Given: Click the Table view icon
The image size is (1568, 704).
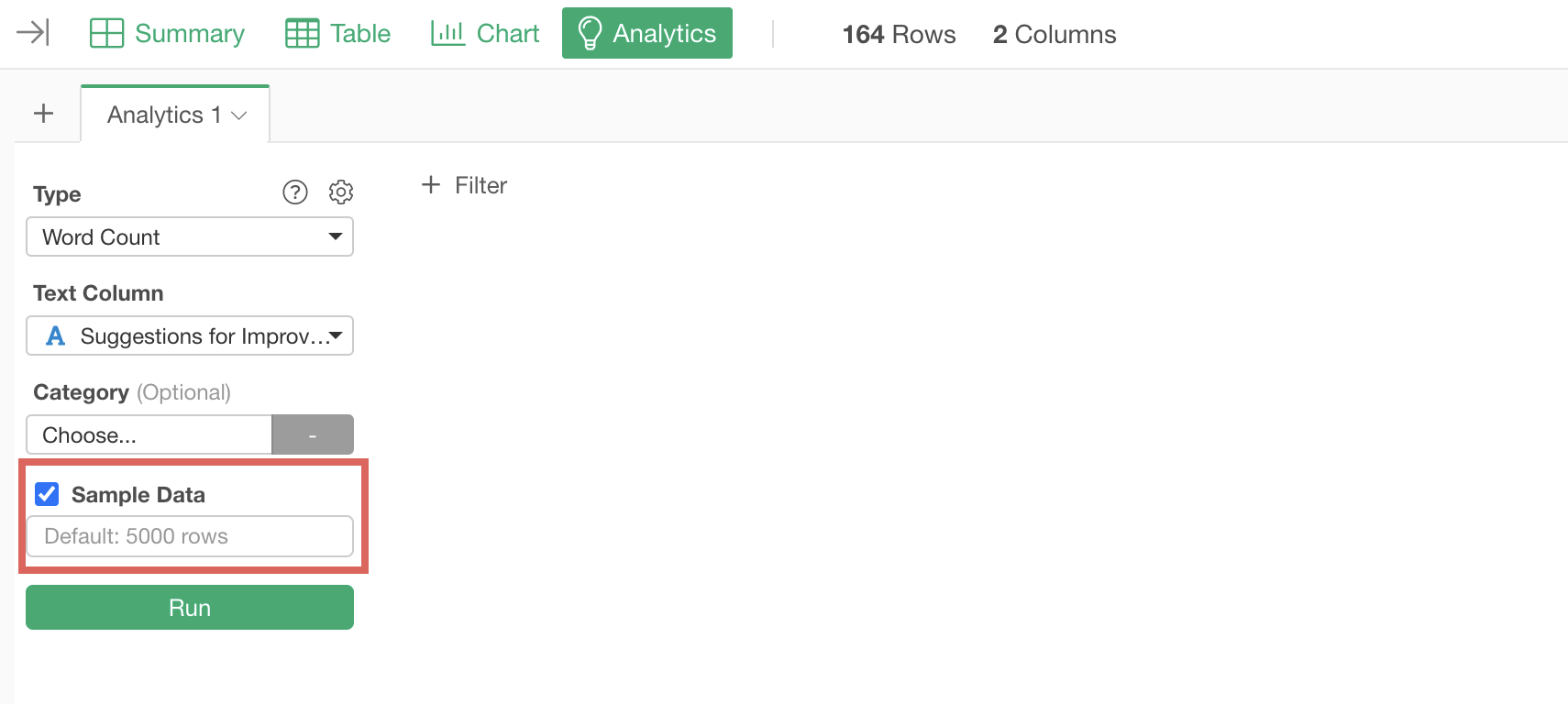Looking at the screenshot, I should [x=303, y=33].
